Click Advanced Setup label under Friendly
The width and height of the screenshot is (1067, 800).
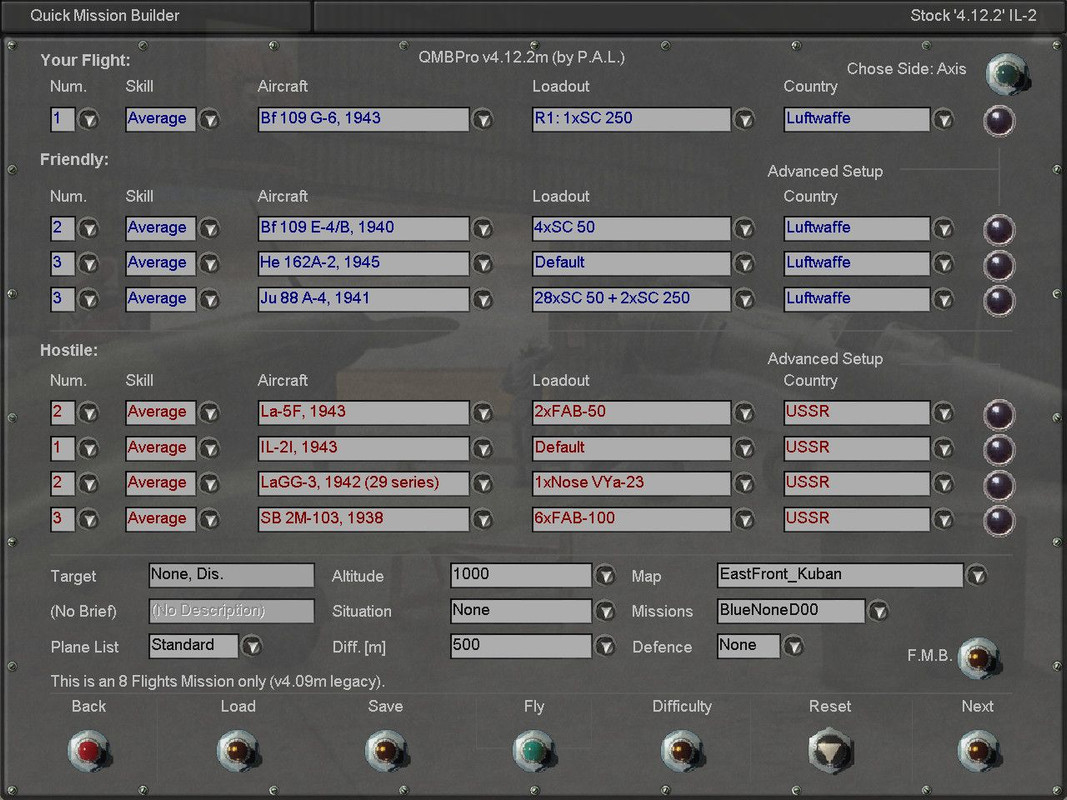[x=825, y=171]
